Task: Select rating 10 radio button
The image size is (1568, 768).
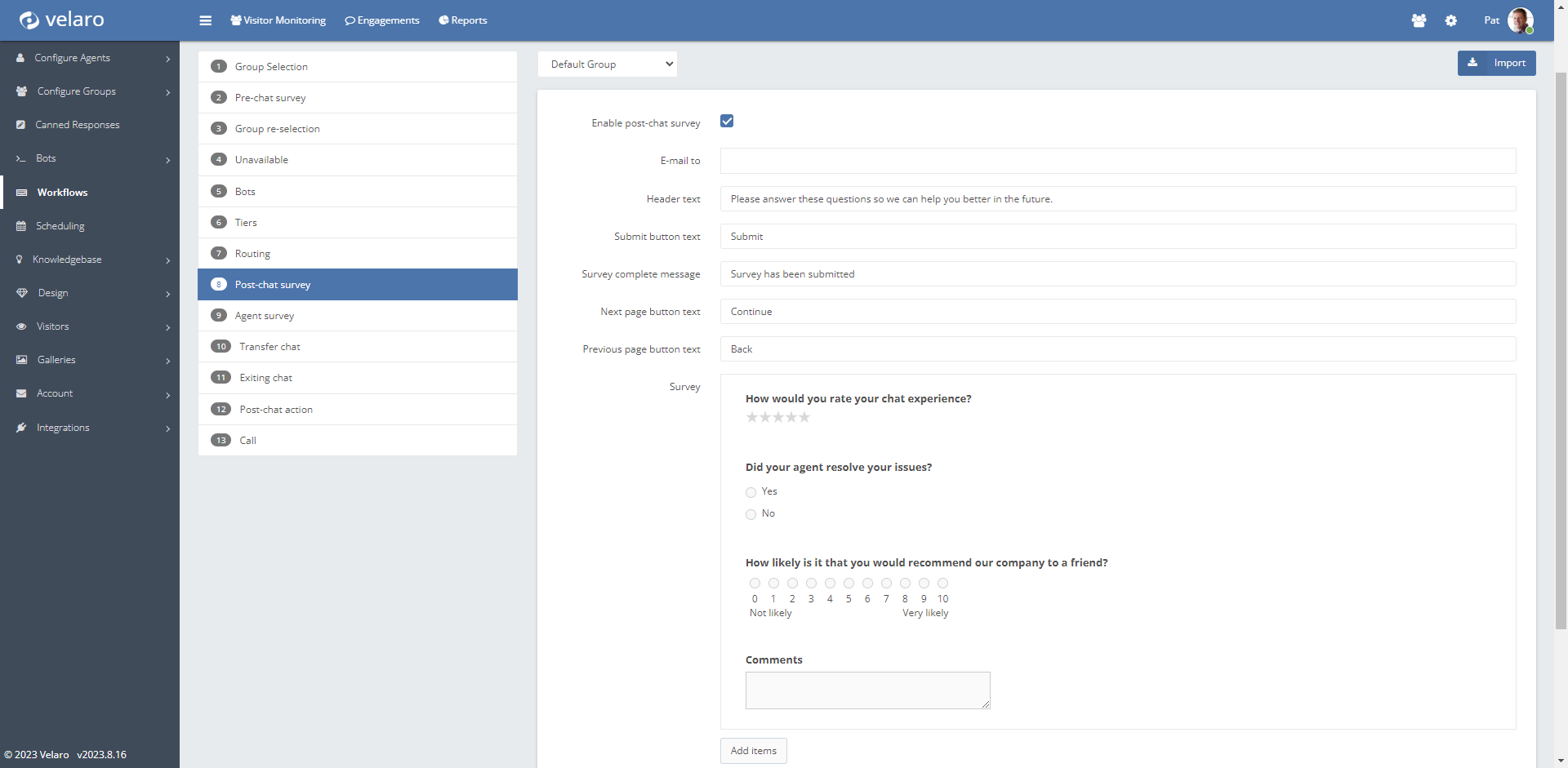Action: [942, 584]
